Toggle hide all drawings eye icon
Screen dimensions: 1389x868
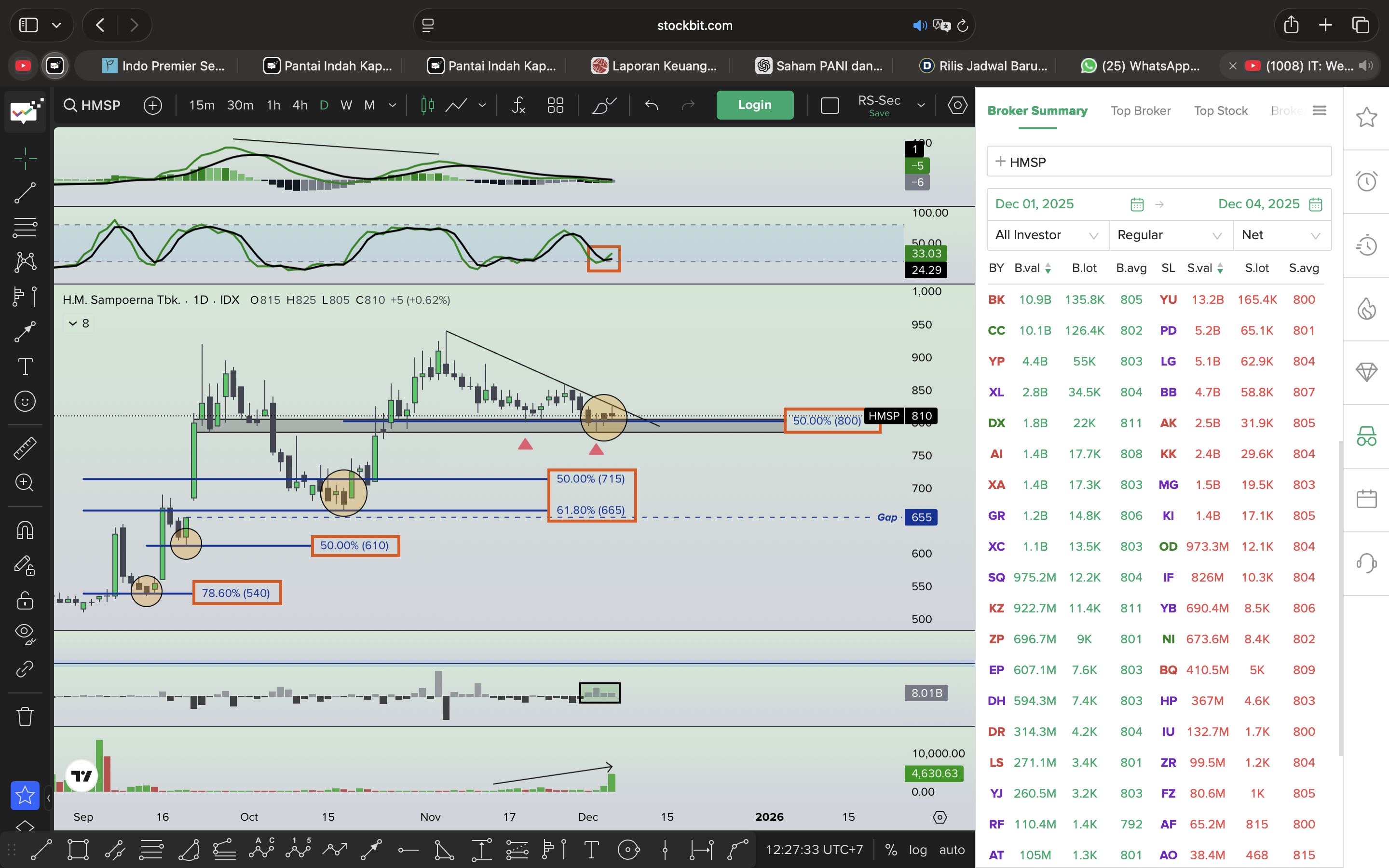coord(25,633)
